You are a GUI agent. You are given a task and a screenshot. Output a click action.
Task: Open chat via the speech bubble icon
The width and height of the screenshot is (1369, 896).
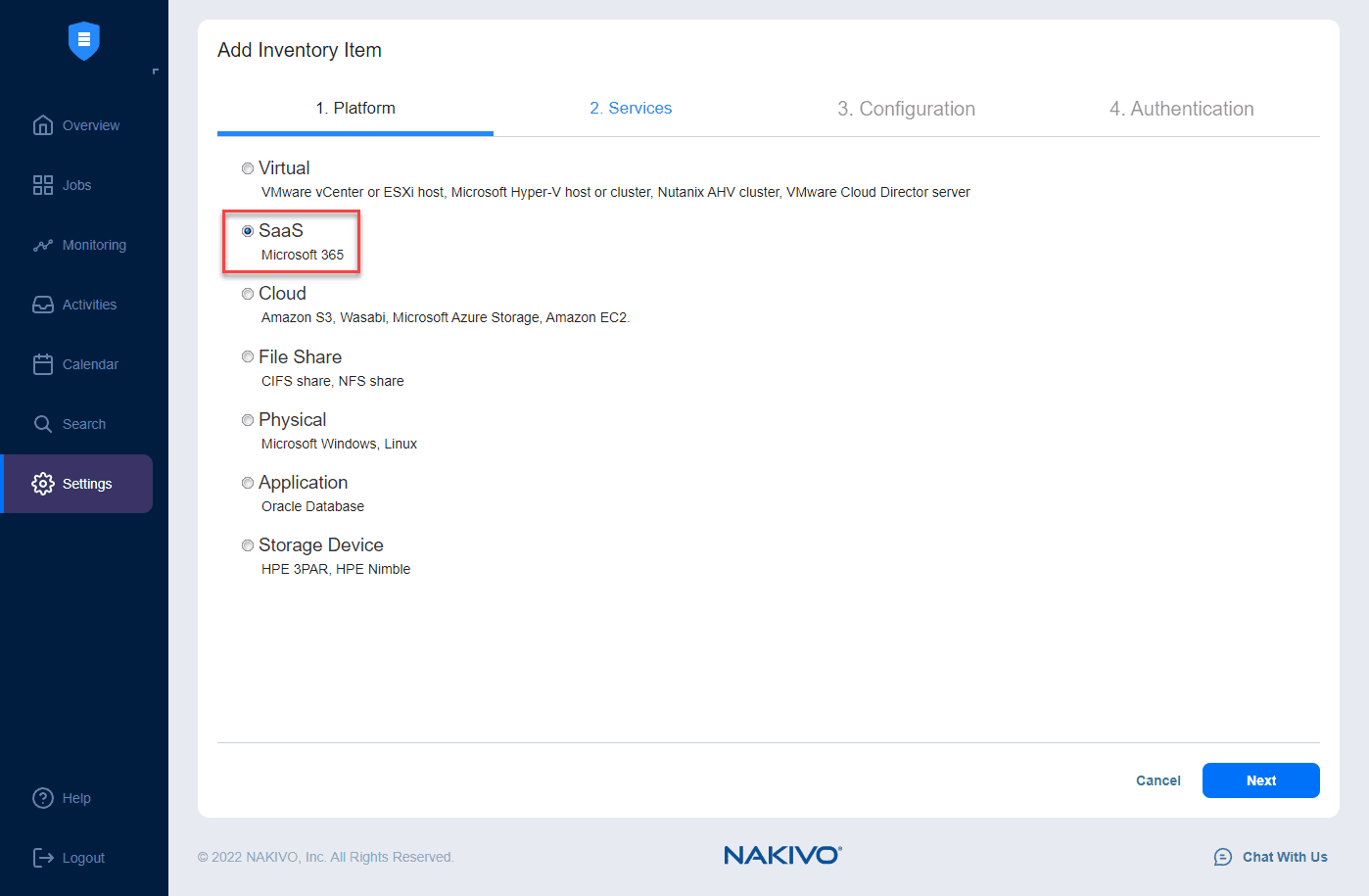[1222, 856]
